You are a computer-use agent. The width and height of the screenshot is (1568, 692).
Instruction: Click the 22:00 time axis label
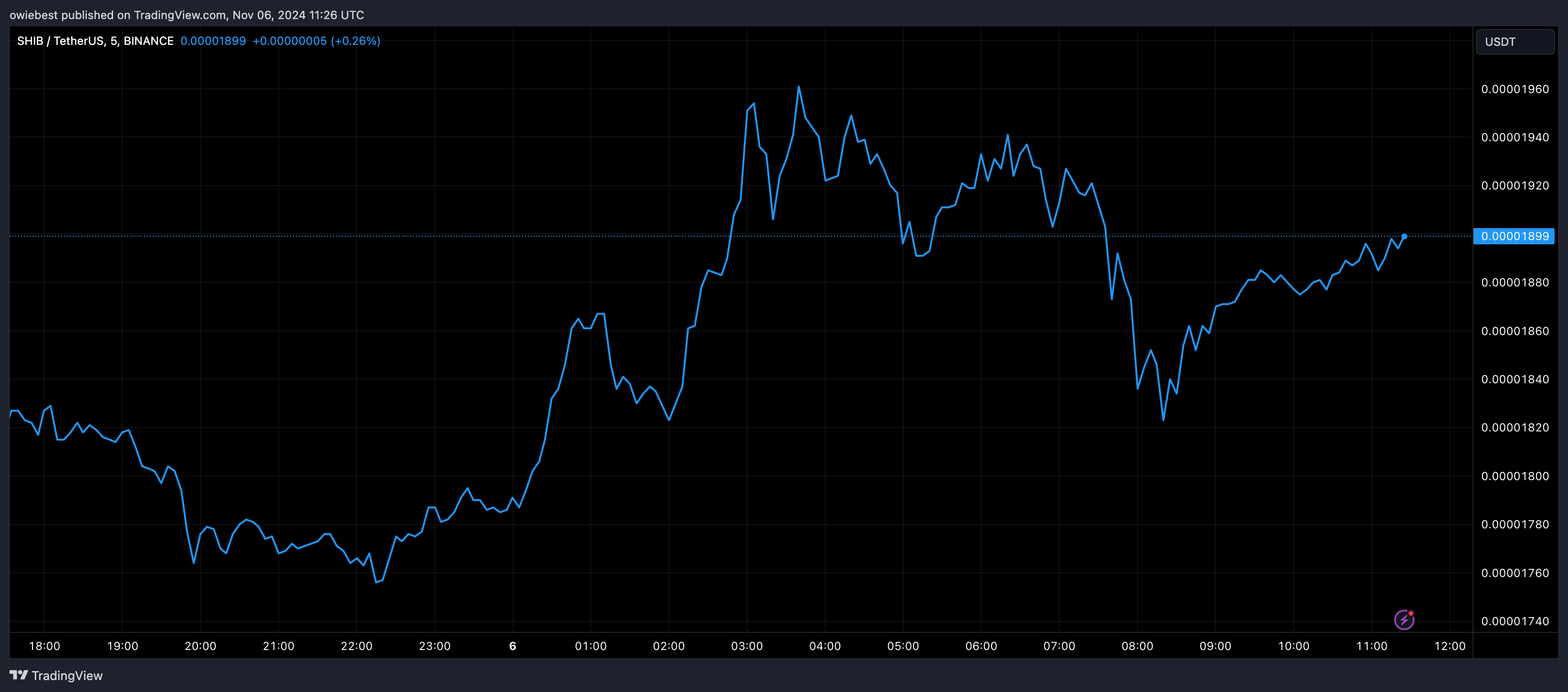tap(357, 646)
